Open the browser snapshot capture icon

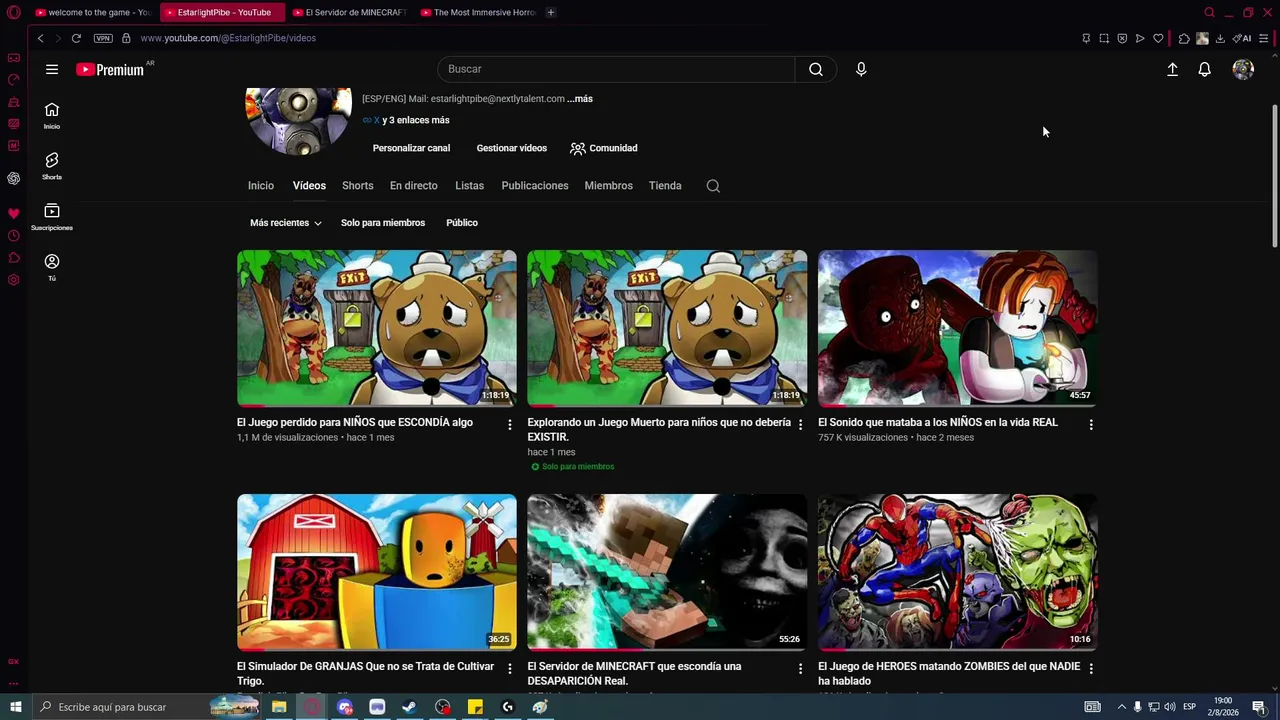pyautogui.click(x=1104, y=38)
